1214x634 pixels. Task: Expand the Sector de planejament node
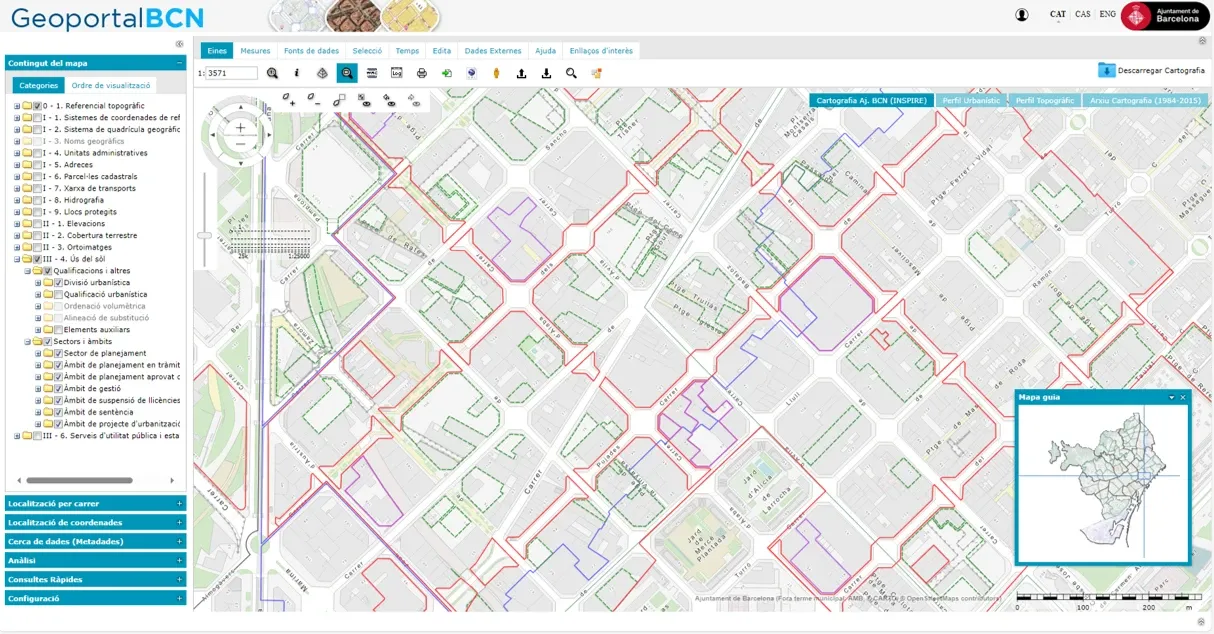pos(38,354)
